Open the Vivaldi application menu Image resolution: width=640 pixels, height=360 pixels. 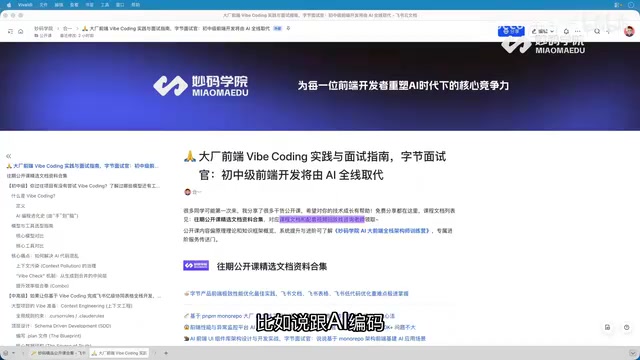click(x=25, y=5)
